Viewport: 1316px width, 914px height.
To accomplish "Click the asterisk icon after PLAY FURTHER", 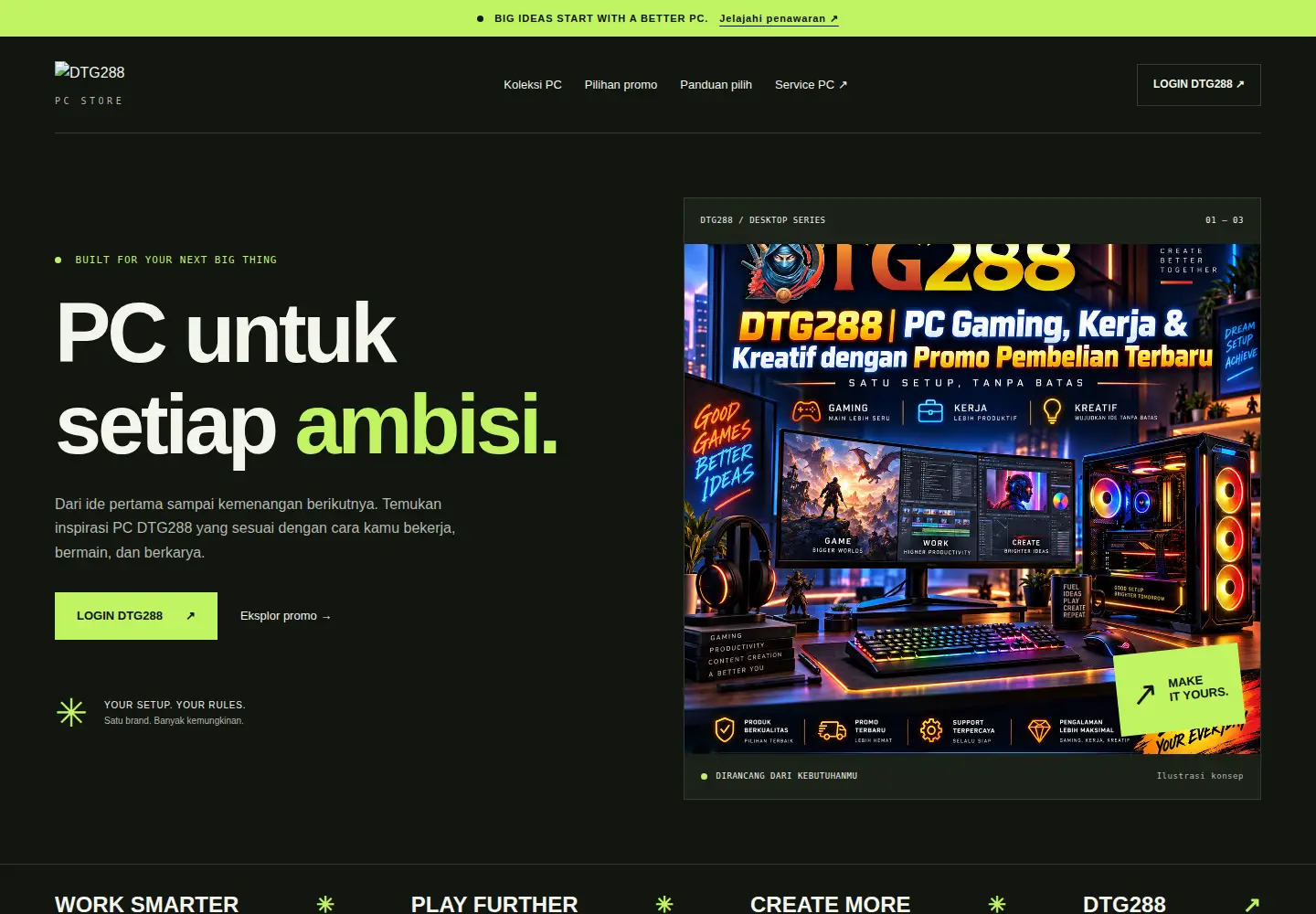I will click(664, 904).
